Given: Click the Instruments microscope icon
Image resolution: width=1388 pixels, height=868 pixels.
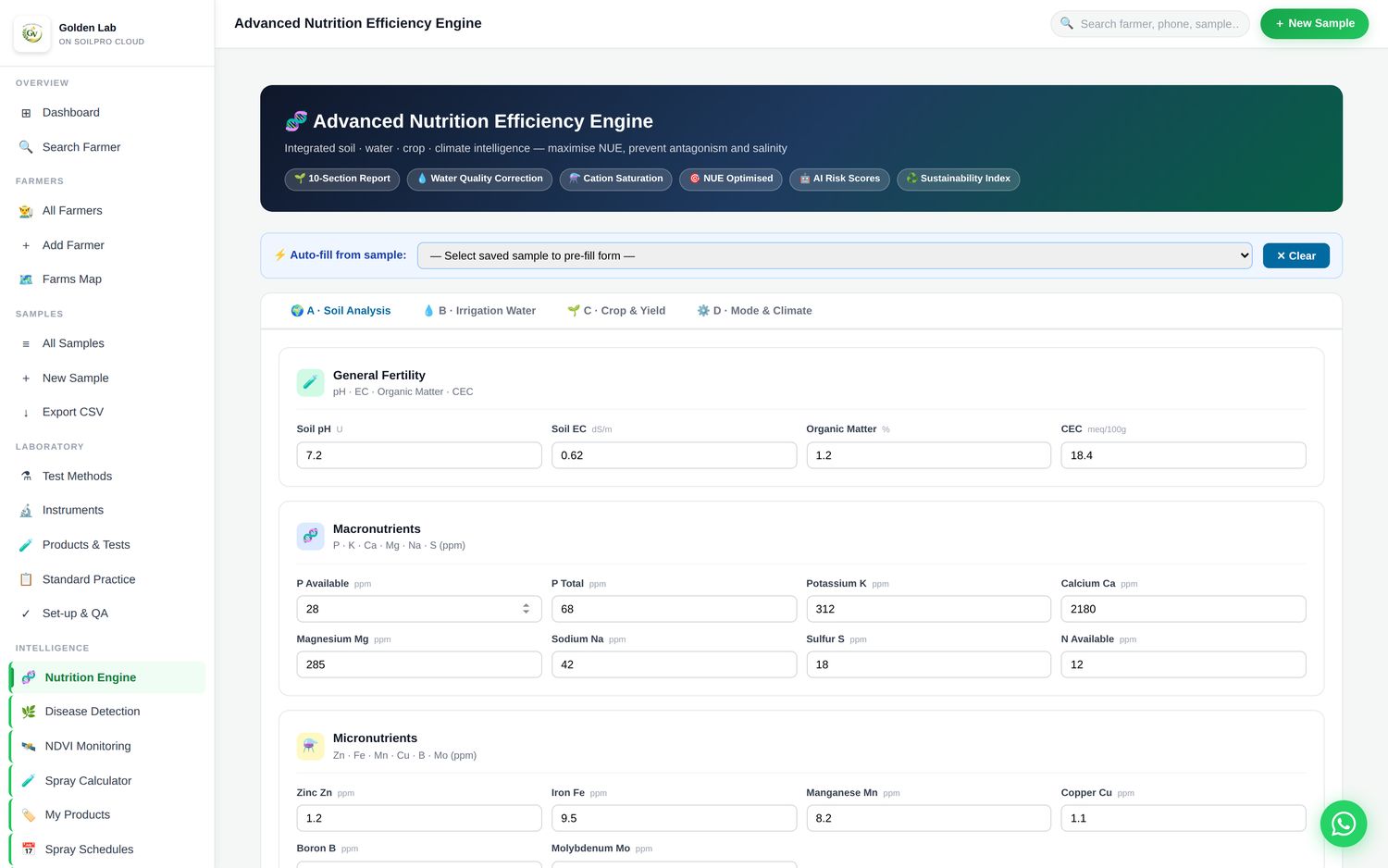Looking at the screenshot, I should pyautogui.click(x=26, y=511).
